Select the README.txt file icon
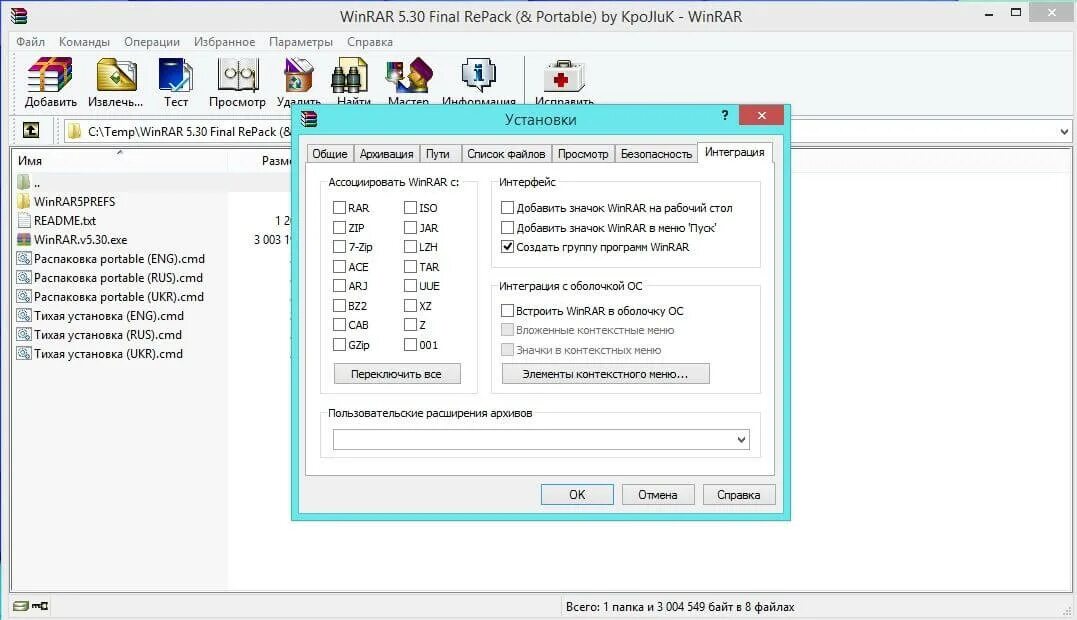 point(24,220)
